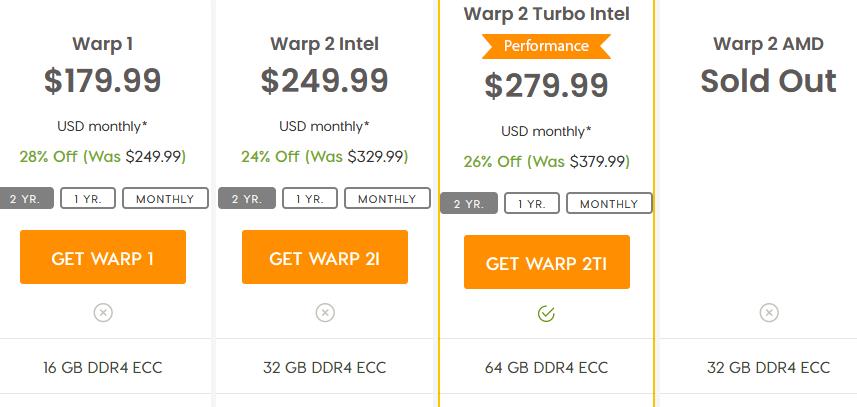Screen dimensions: 857x407
Task: Switch Warp 2 Intel to 1 YR. billing
Action: pos(310,198)
